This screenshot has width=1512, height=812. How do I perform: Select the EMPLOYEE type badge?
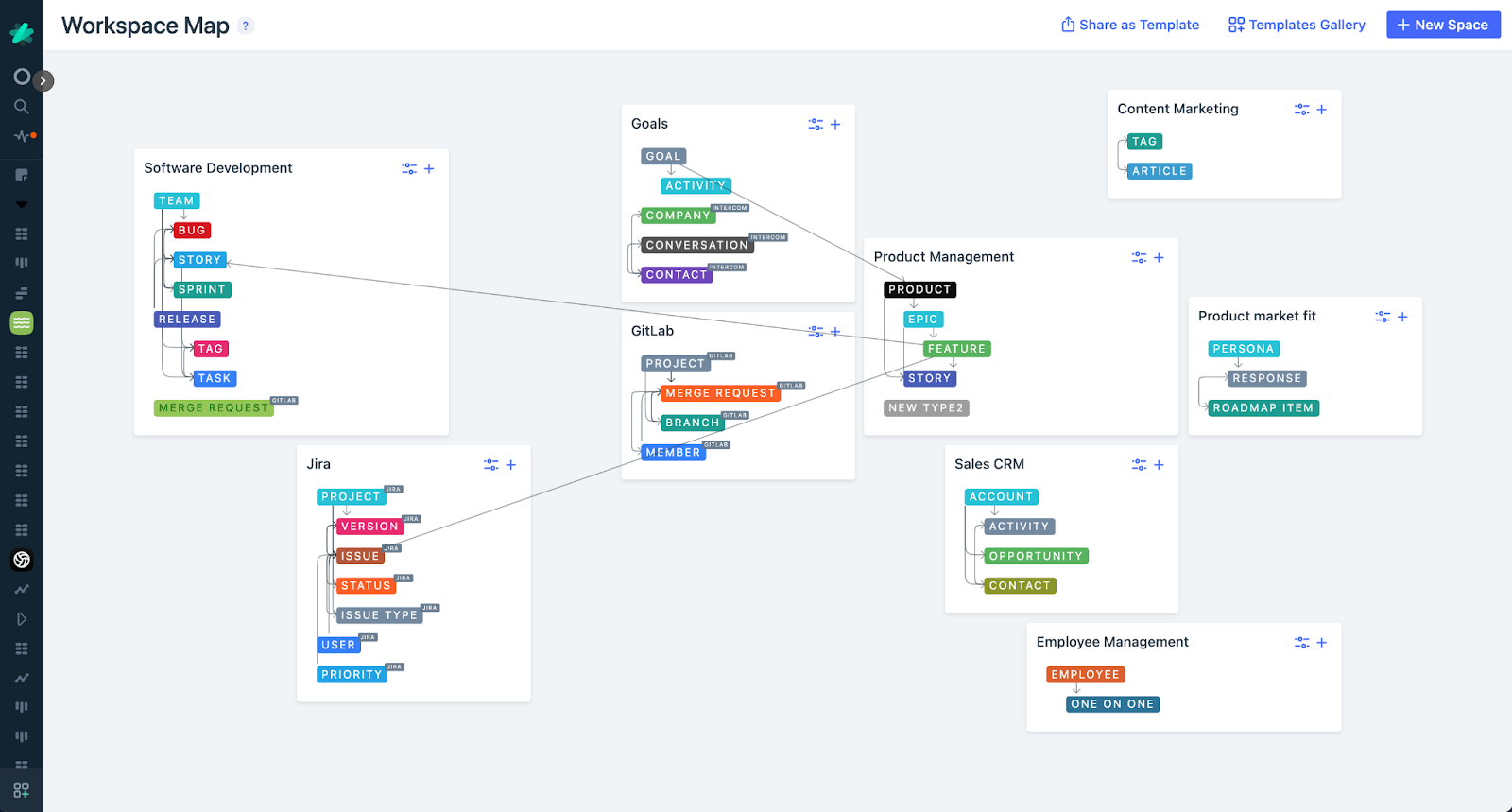click(x=1086, y=675)
